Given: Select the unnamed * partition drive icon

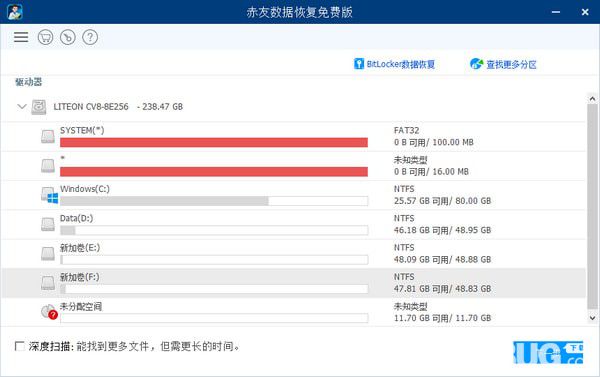Looking at the screenshot, I should pyautogui.click(x=48, y=165).
